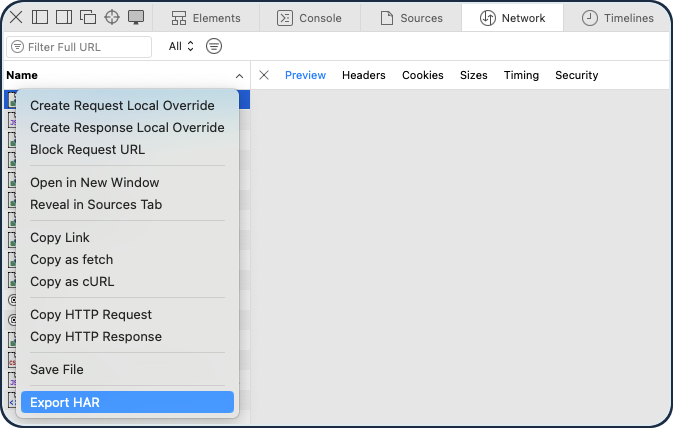Viewport: 673px width, 428px height.
Task: Close the Web Inspector with the X icon
Action: click(16, 17)
